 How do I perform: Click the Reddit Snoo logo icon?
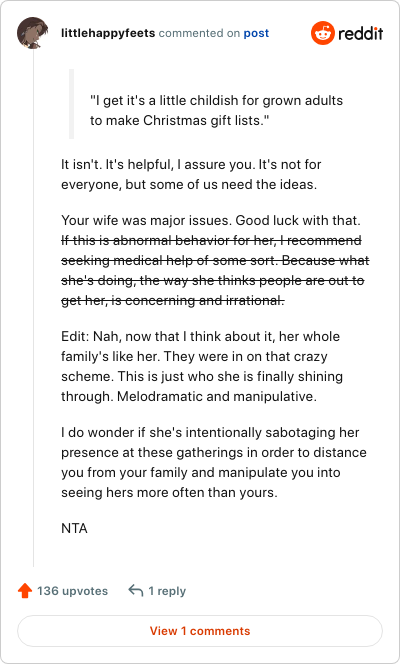323,33
